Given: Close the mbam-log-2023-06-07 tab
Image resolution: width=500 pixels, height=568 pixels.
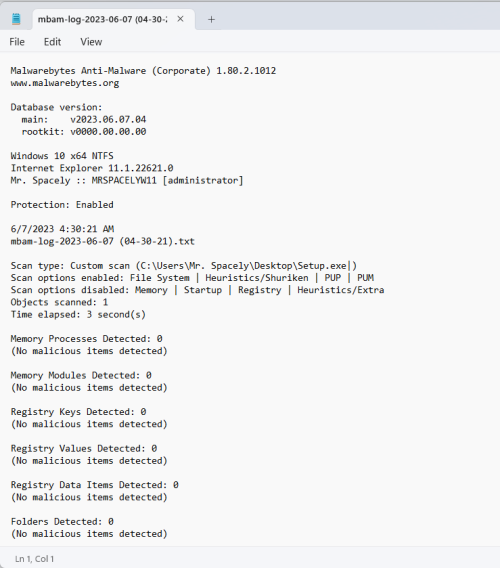Looking at the screenshot, I should (180, 19).
